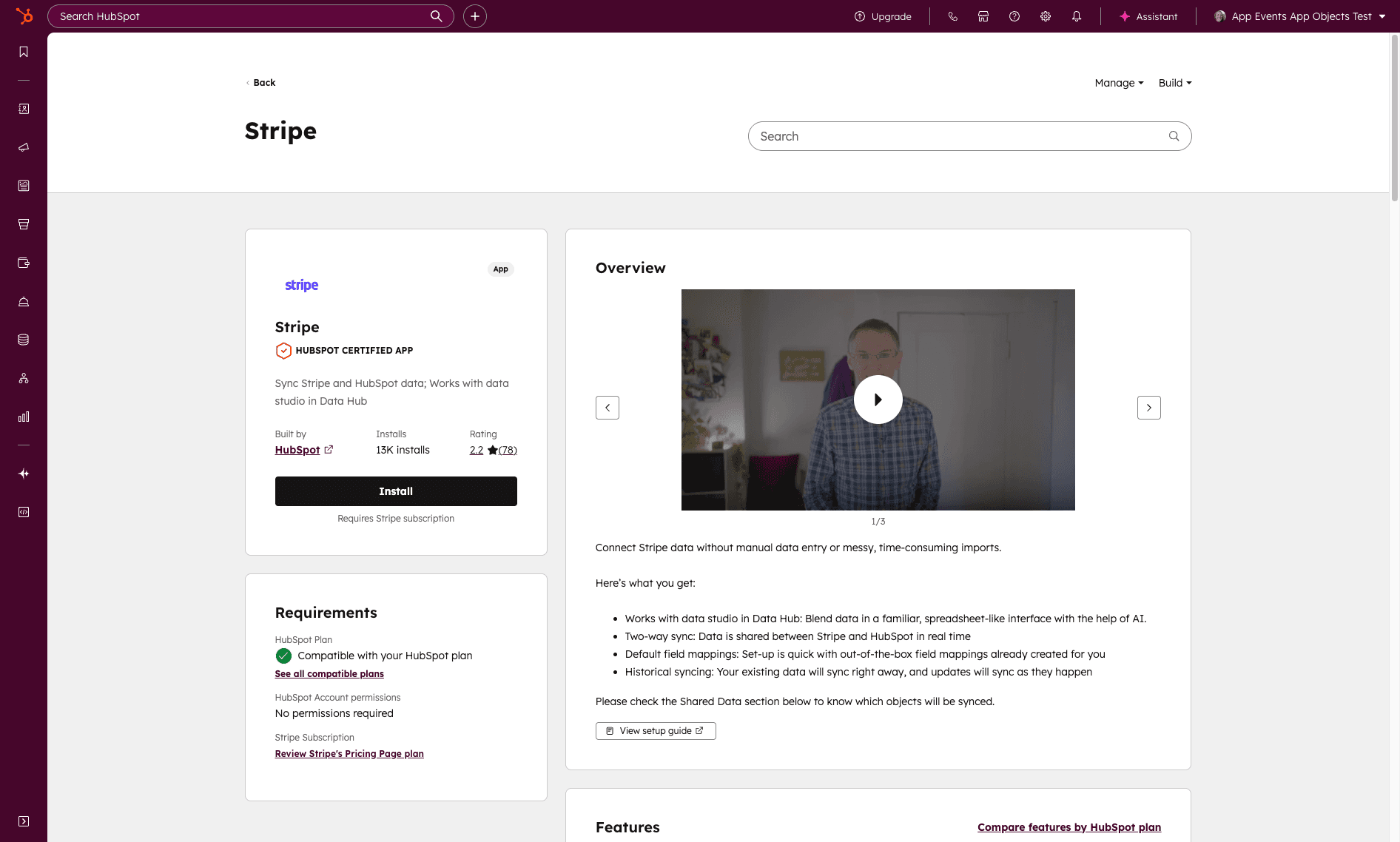Click the 13K installs text
This screenshot has height=842, width=1400.
tap(403, 450)
